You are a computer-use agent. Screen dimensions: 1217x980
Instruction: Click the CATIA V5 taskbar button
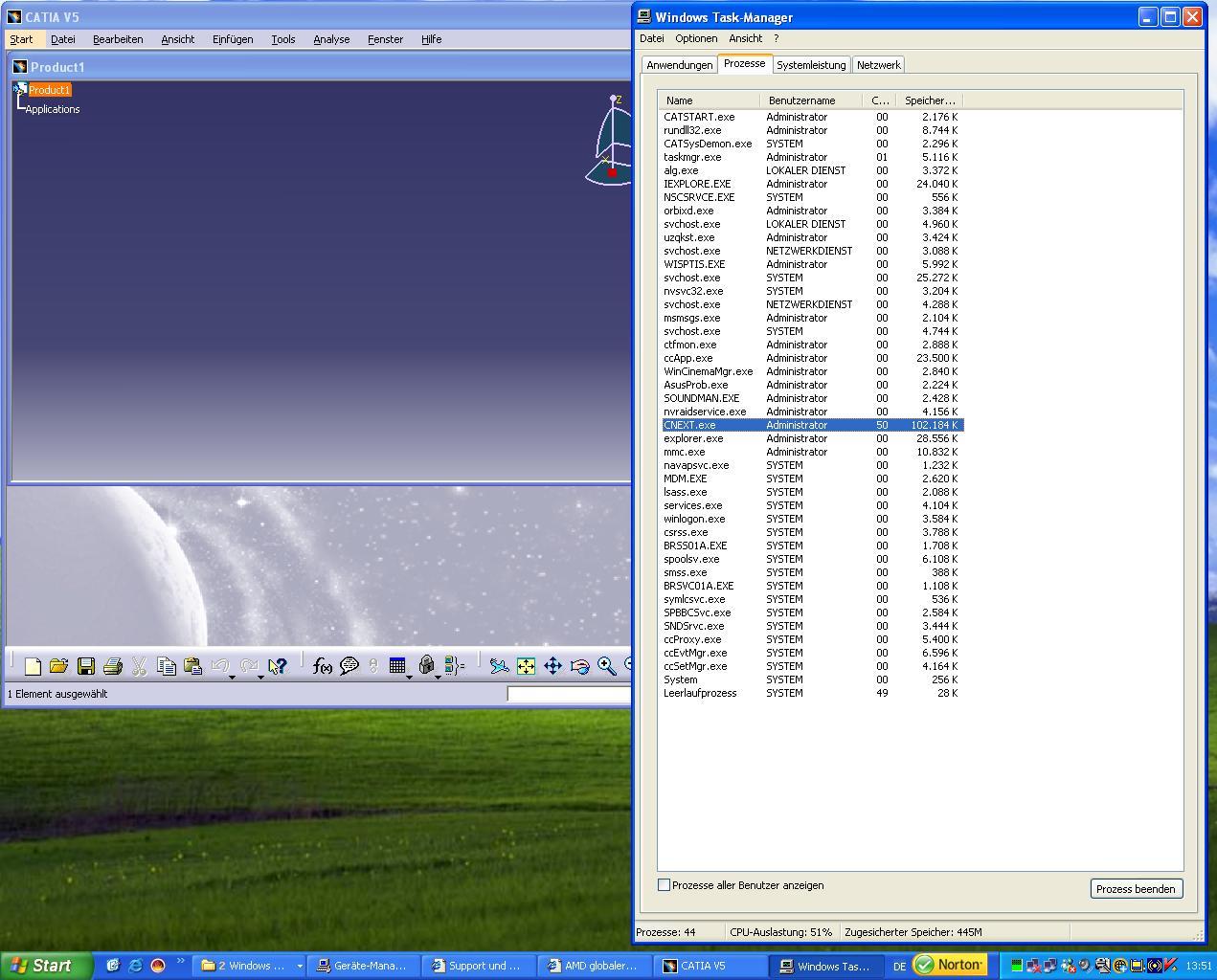[x=710, y=966]
